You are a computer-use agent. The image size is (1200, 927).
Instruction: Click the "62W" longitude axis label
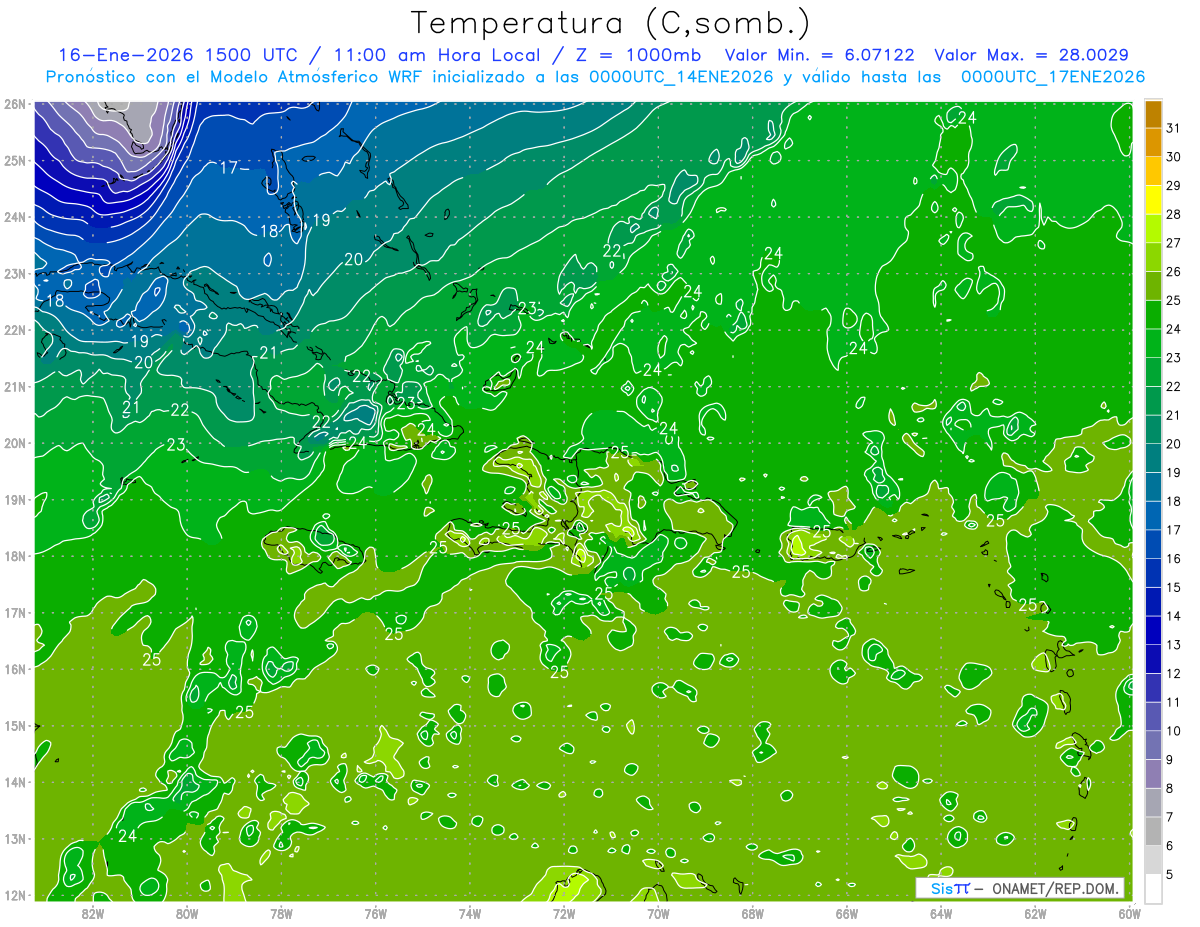pos(1035,913)
